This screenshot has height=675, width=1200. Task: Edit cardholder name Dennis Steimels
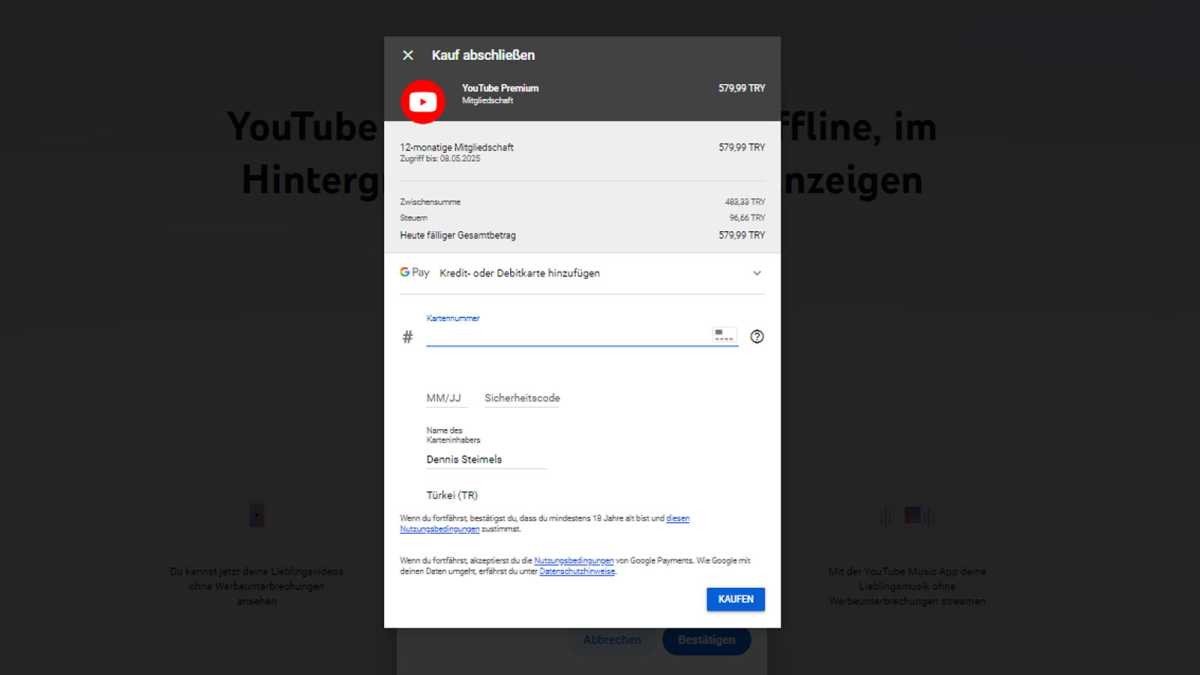486,460
